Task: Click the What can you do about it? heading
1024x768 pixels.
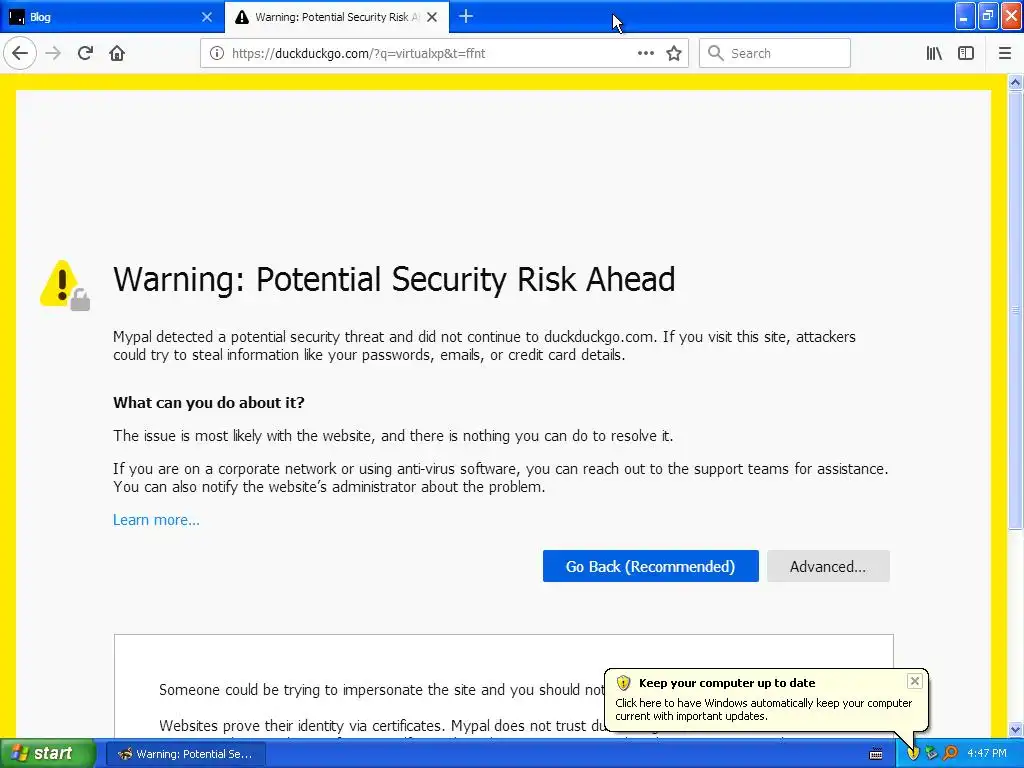Action: tap(209, 402)
